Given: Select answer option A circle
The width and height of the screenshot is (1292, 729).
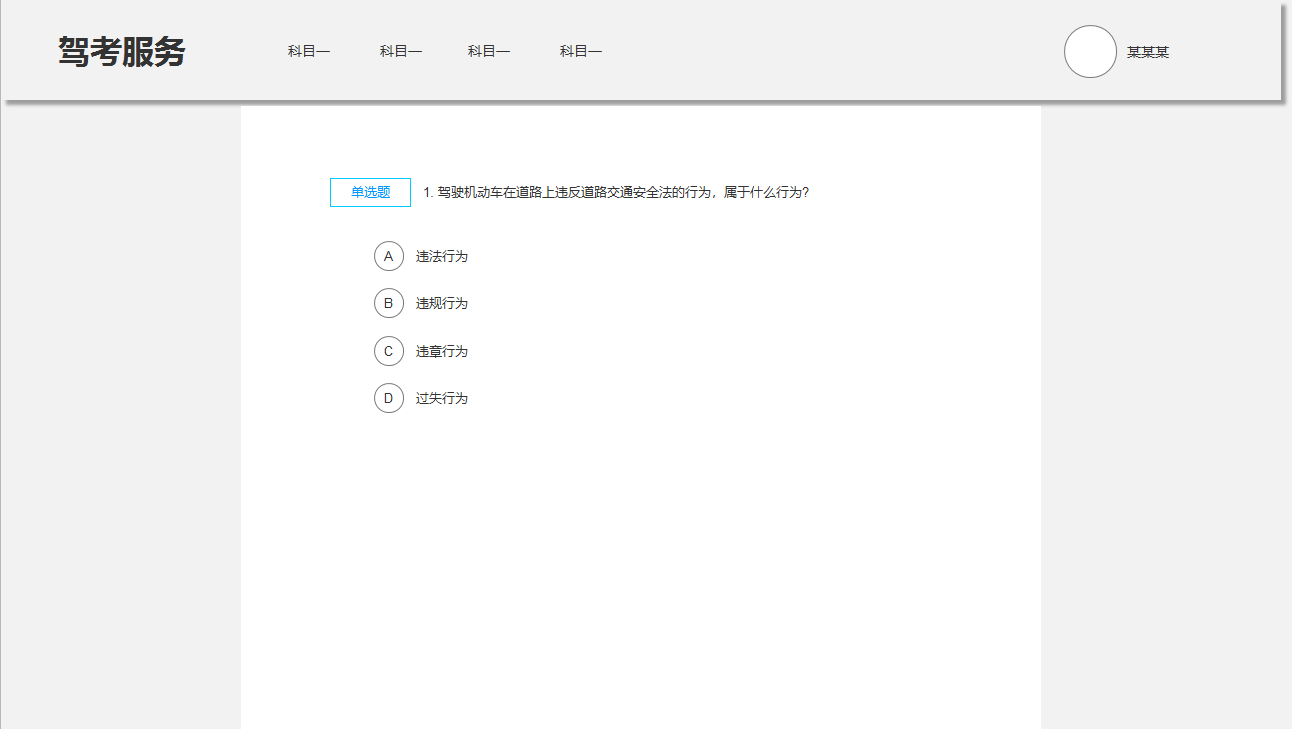Looking at the screenshot, I should click(x=389, y=256).
